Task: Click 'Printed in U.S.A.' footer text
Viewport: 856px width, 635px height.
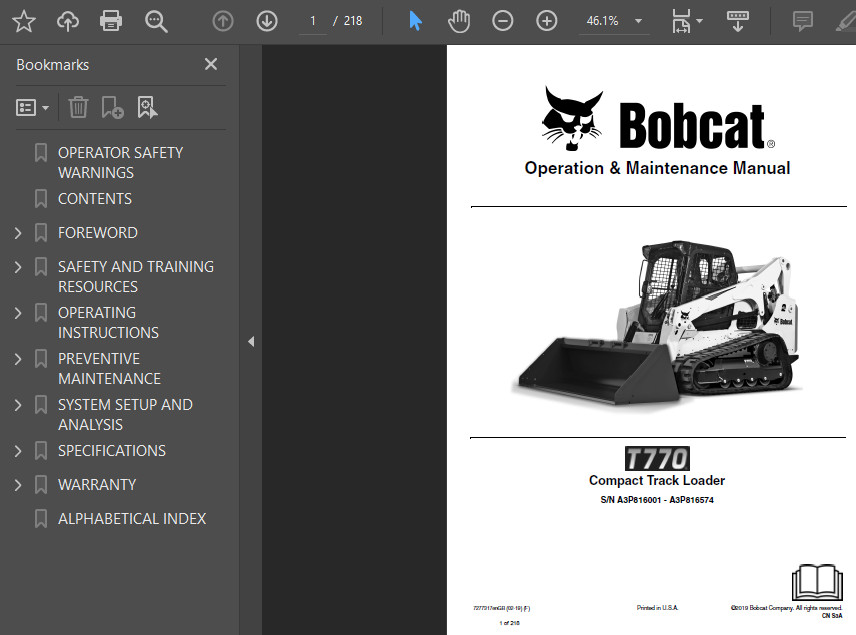Action: [657, 608]
